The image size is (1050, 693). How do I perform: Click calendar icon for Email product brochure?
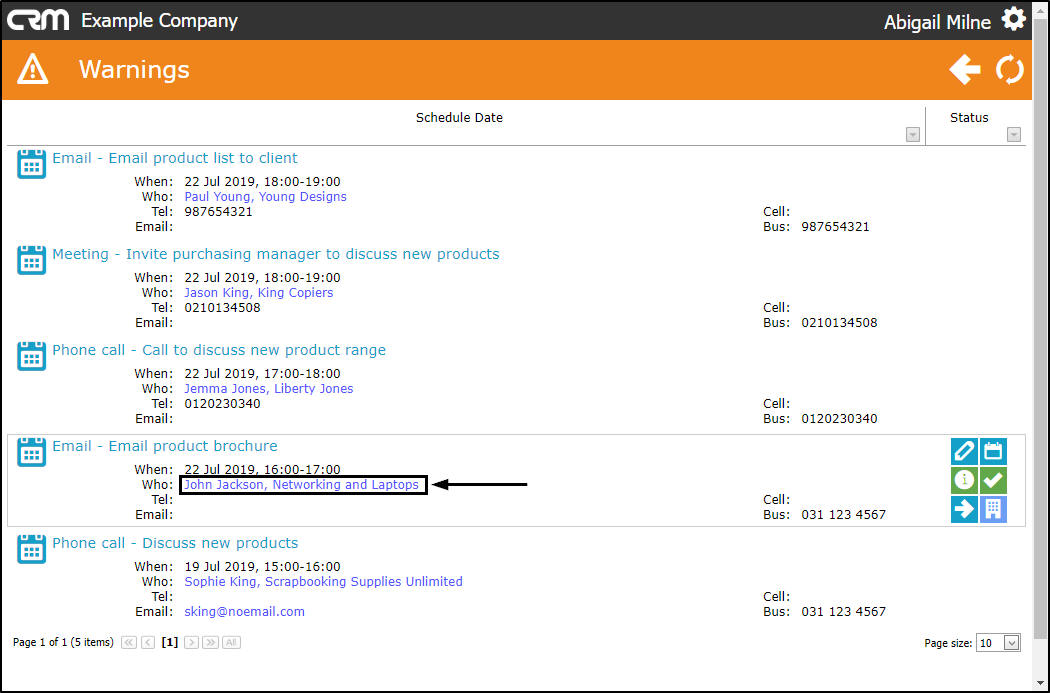coord(31,452)
